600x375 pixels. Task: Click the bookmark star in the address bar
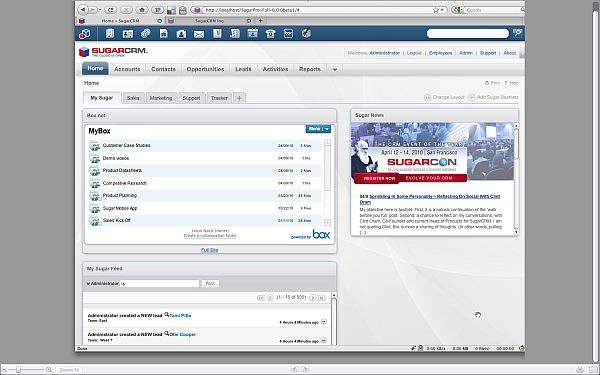click(435, 10)
